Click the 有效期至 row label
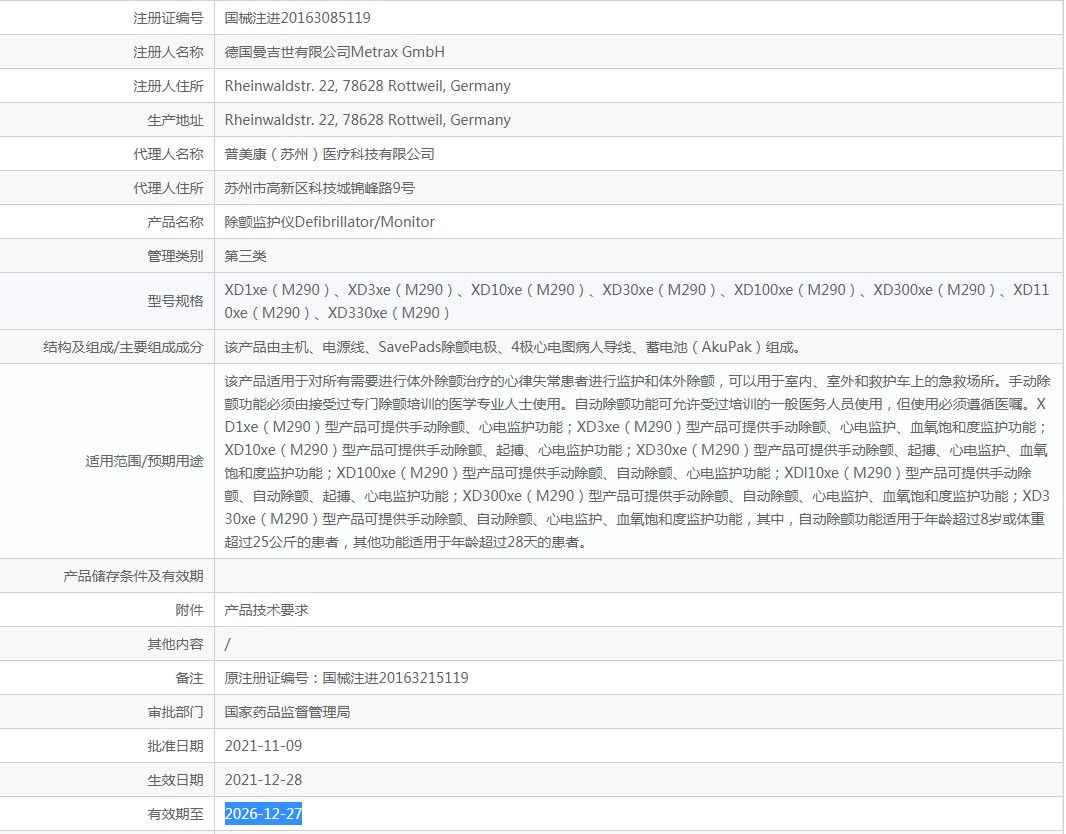 point(175,814)
